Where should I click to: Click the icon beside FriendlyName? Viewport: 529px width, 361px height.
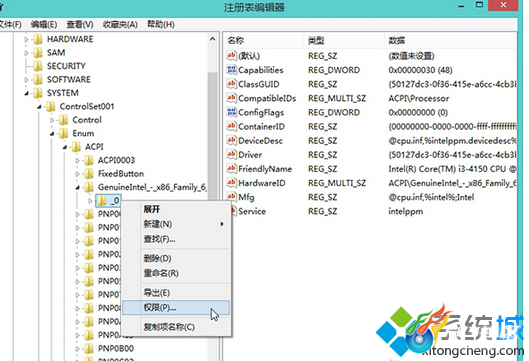[x=231, y=169]
